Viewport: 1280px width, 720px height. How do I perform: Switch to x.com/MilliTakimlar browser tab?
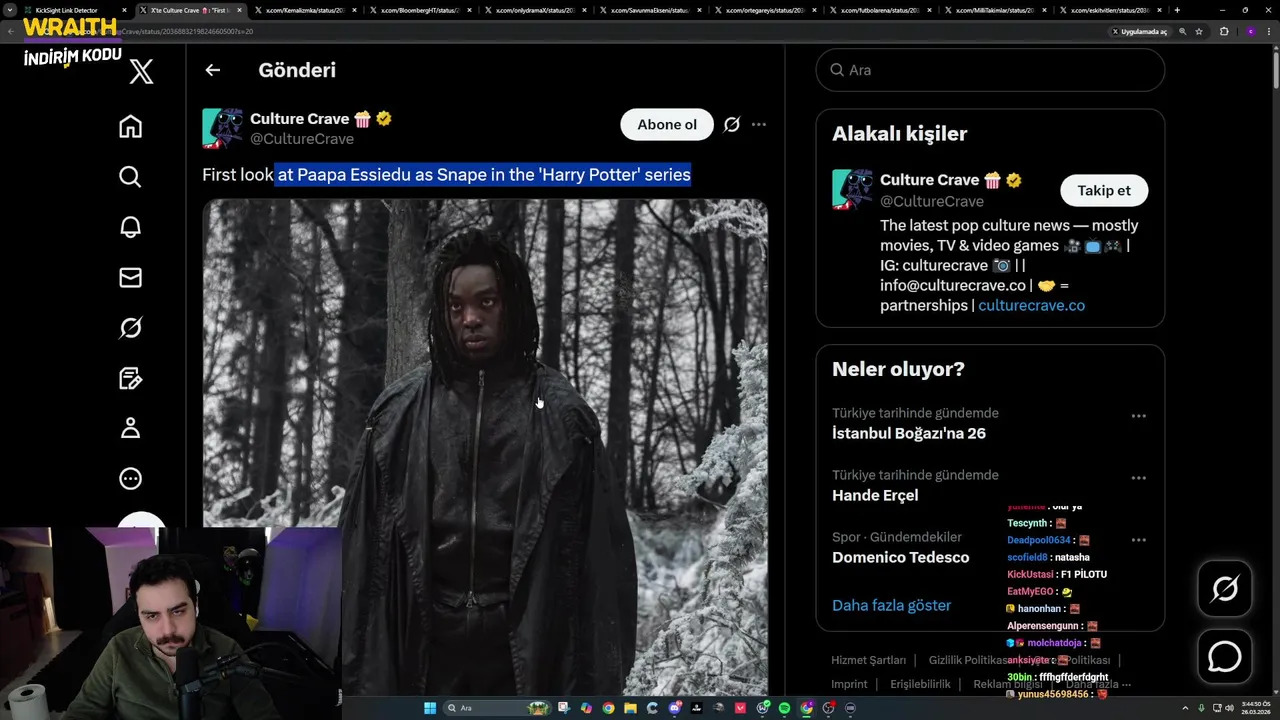[995, 10]
